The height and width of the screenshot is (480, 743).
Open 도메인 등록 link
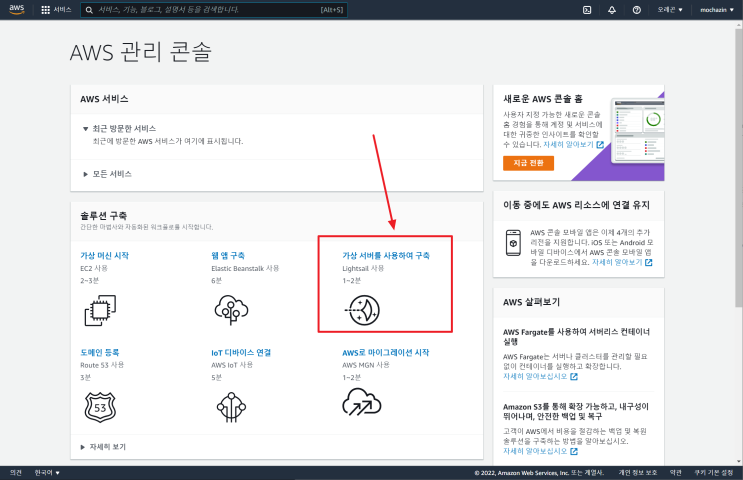[x=100, y=353]
